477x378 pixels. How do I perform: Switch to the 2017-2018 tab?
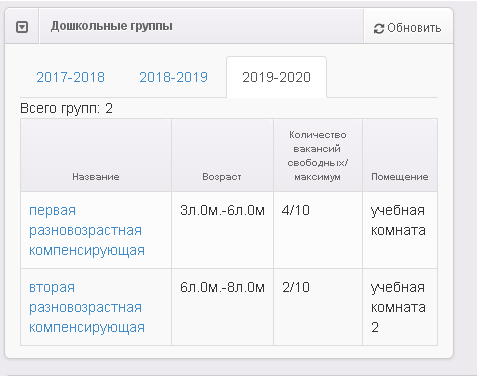coord(70,77)
